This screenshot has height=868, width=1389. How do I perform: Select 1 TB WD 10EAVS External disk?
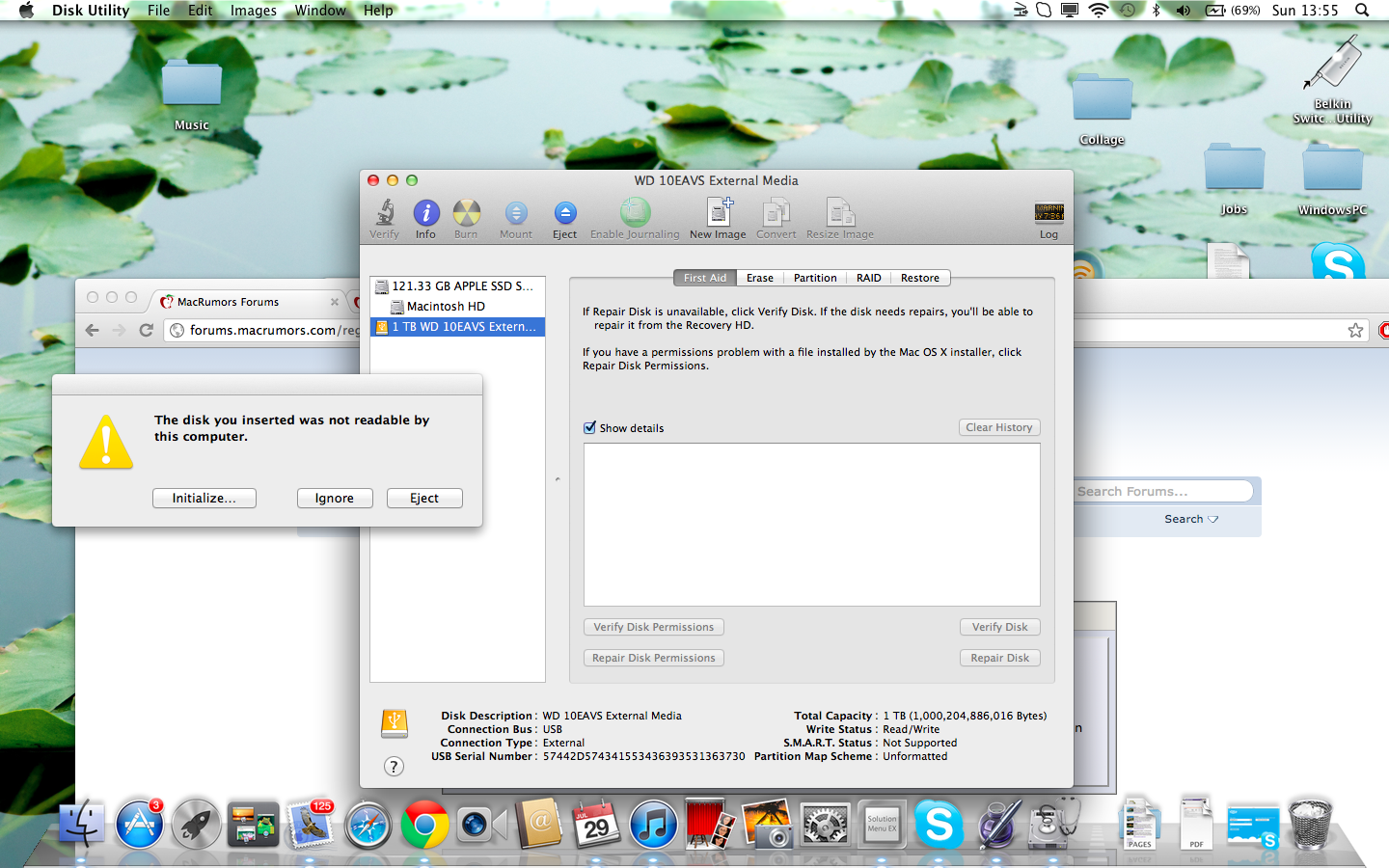pyautogui.click(x=458, y=327)
